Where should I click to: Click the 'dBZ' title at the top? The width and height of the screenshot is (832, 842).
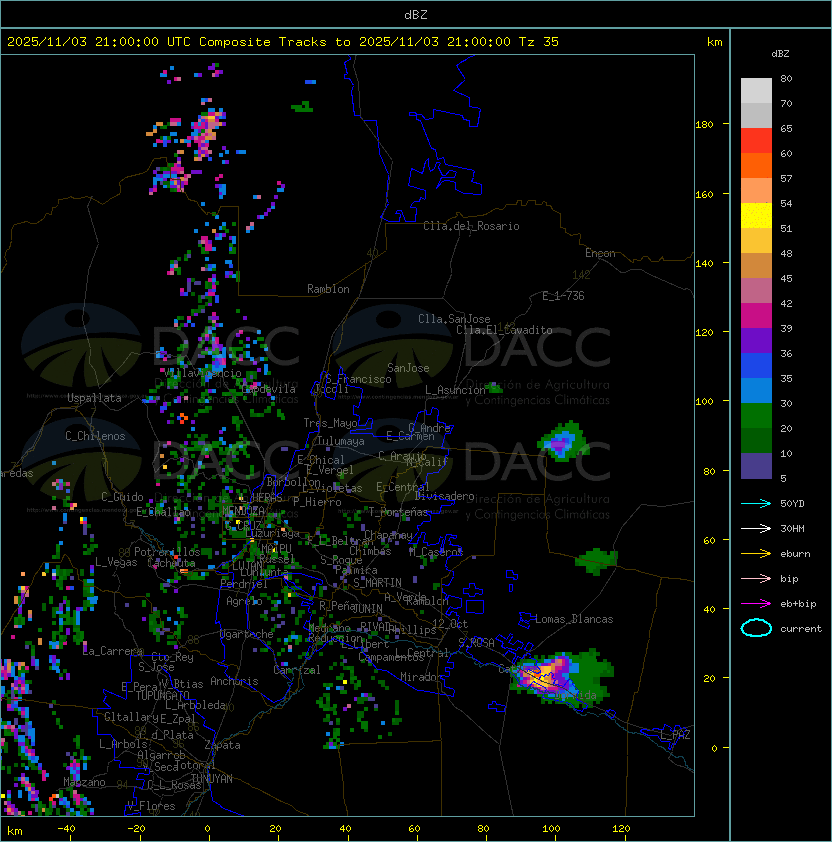click(416, 15)
